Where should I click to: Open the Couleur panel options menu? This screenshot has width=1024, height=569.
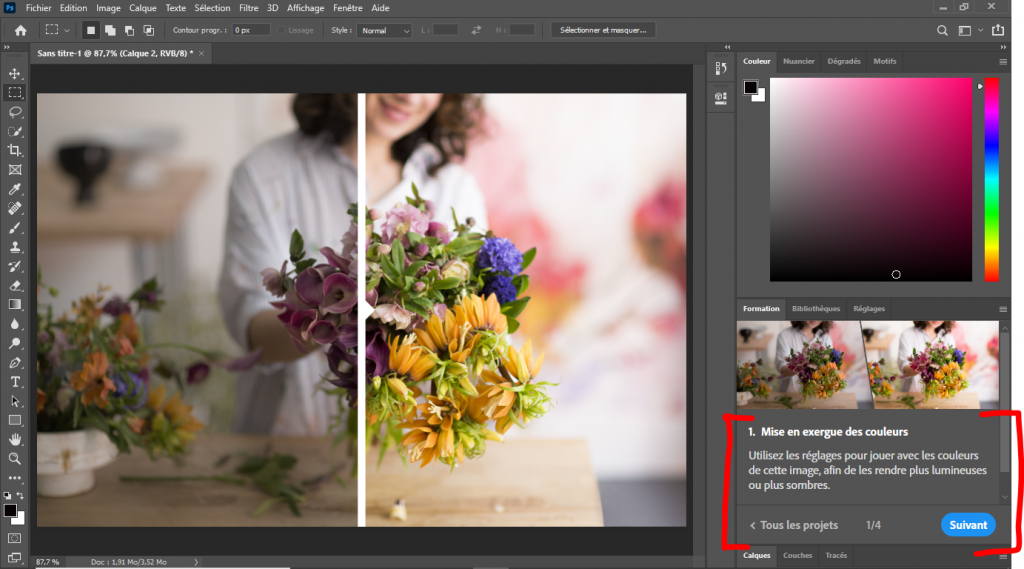click(1003, 62)
